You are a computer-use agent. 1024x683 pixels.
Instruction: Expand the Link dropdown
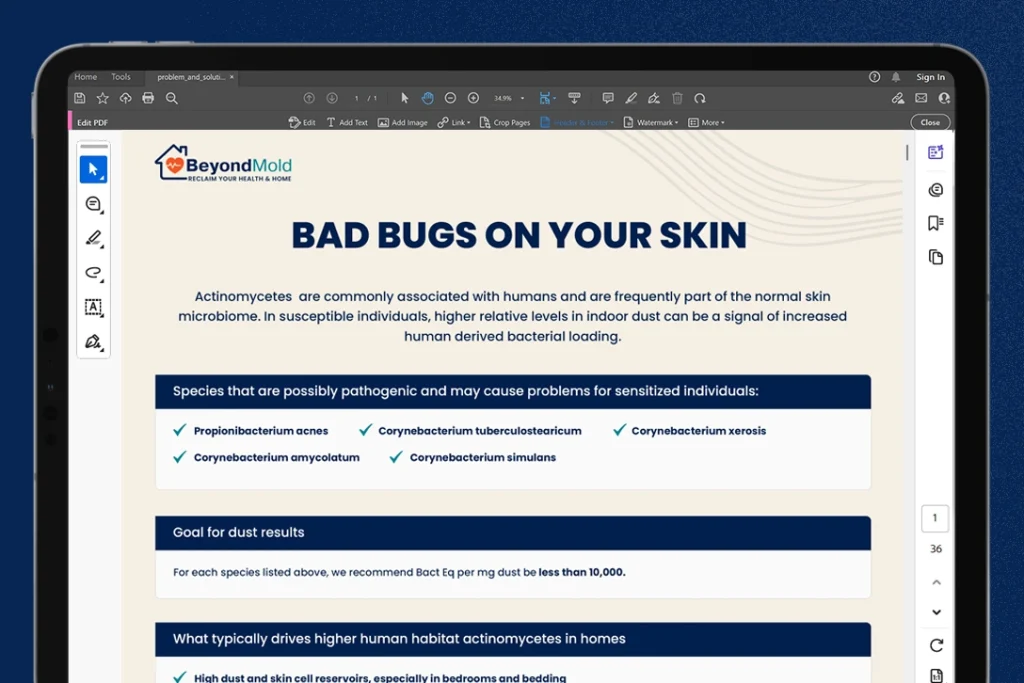[x=454, y=122]
